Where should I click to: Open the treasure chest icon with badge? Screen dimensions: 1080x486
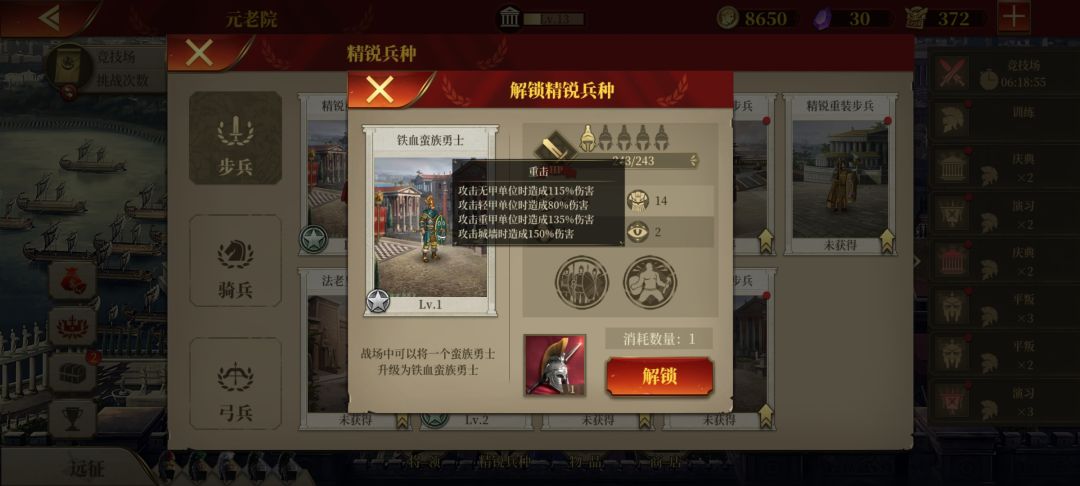[72, 372]
